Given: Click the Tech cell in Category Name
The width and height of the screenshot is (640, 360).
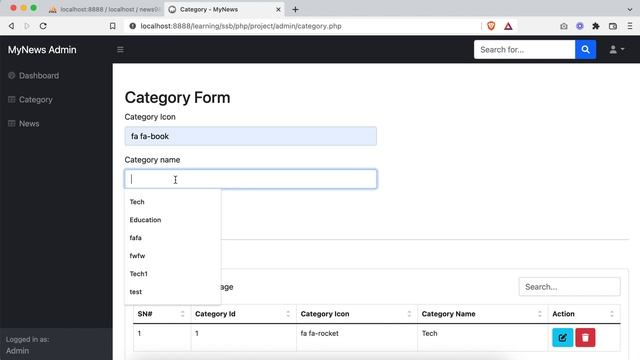Looking at the screenshot, I should [482, 337].
